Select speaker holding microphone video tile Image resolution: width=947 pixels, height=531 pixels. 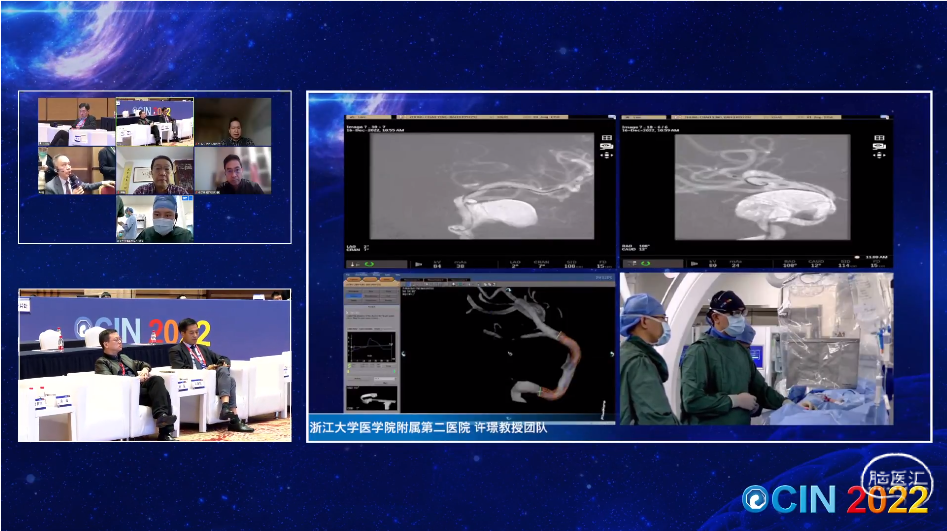[x=77, y=170]
